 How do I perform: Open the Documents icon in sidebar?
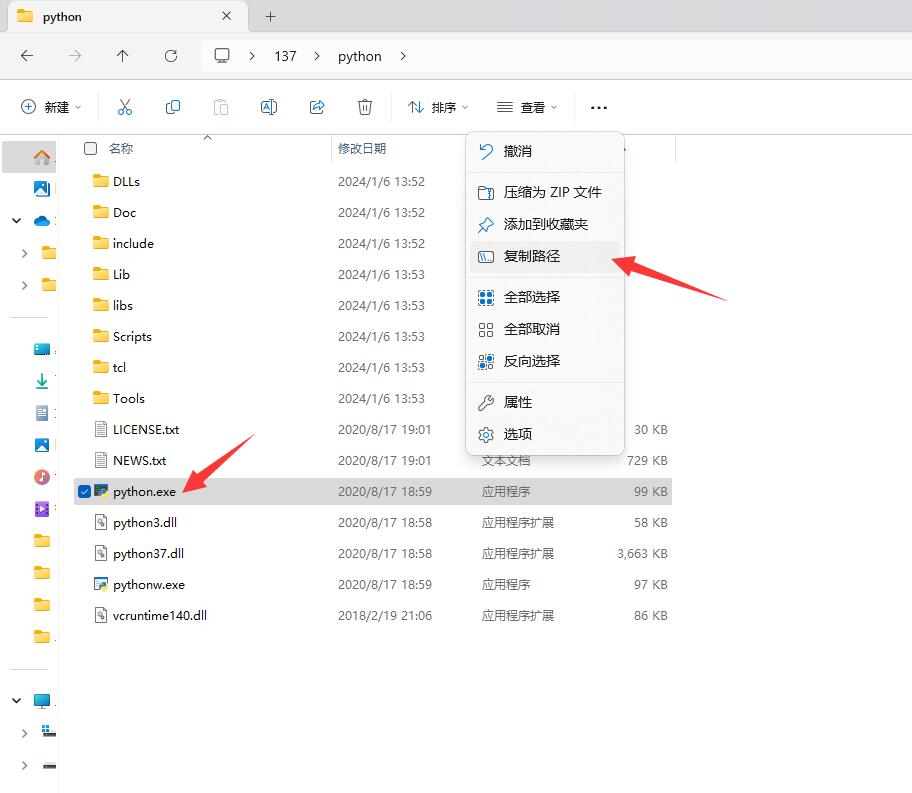coord(42,413)
